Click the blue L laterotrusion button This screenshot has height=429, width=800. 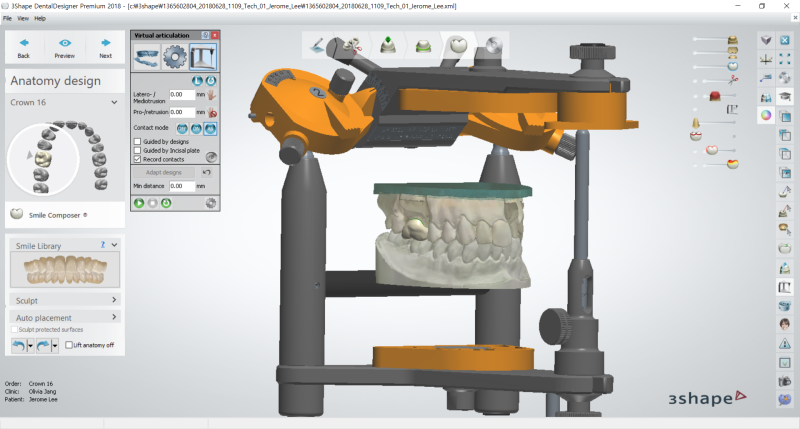tap(197, 81)
